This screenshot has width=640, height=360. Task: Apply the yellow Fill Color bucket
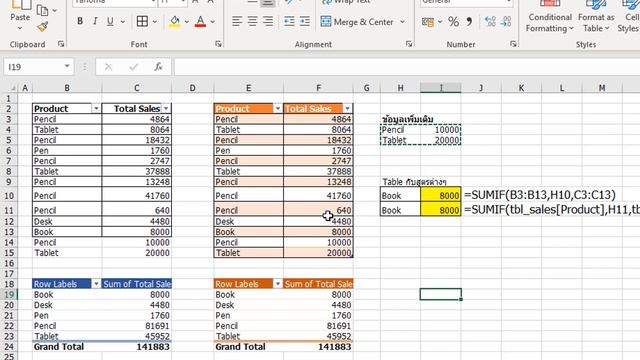pyautogui.click(x=175, y=21)
